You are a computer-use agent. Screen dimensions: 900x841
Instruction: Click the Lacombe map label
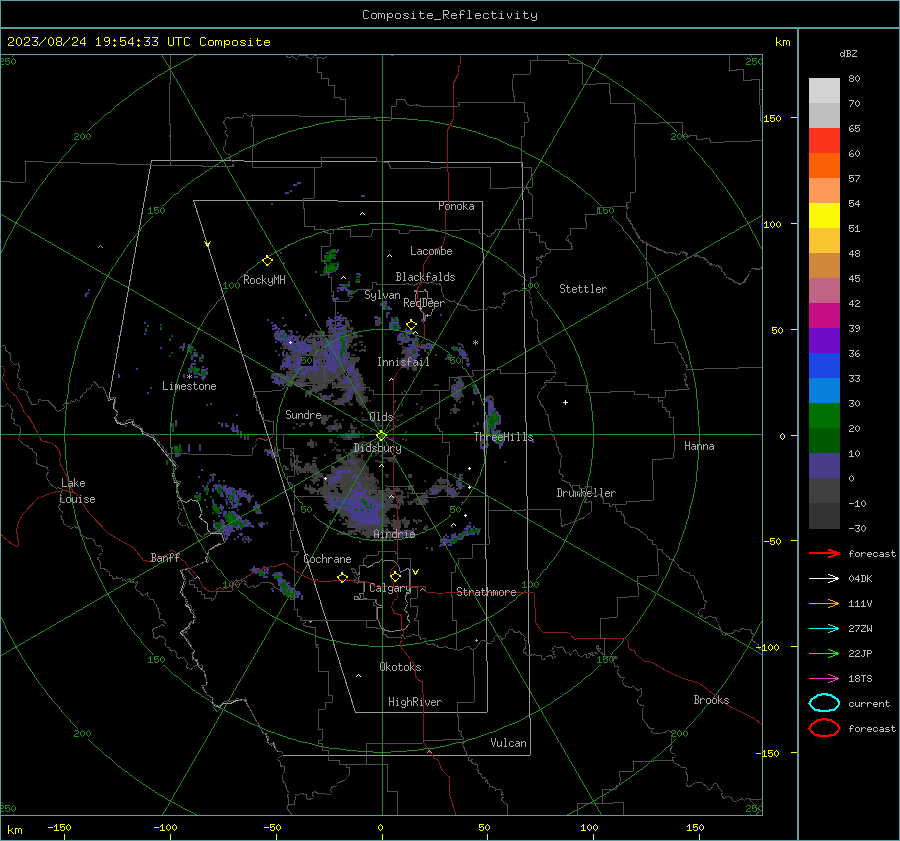pos(431,251)
